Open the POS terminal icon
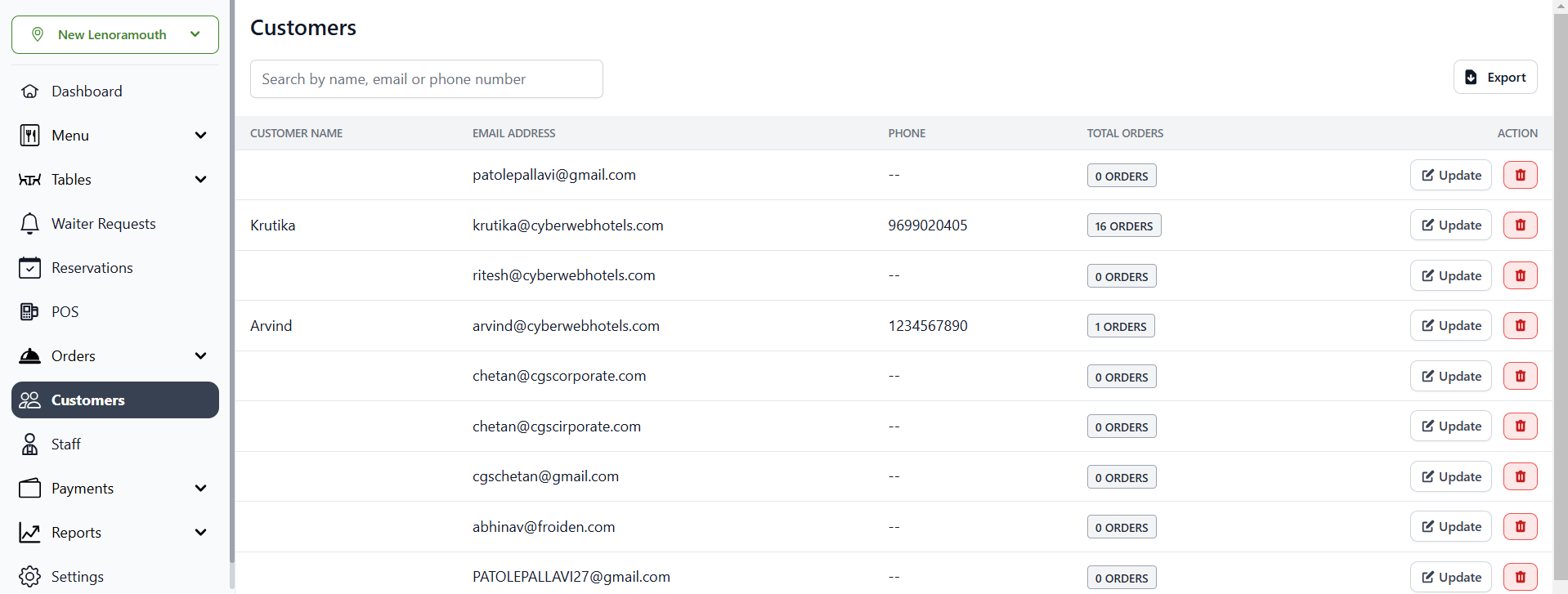The height and width of the screenshot is (594, 1568). 30,312
